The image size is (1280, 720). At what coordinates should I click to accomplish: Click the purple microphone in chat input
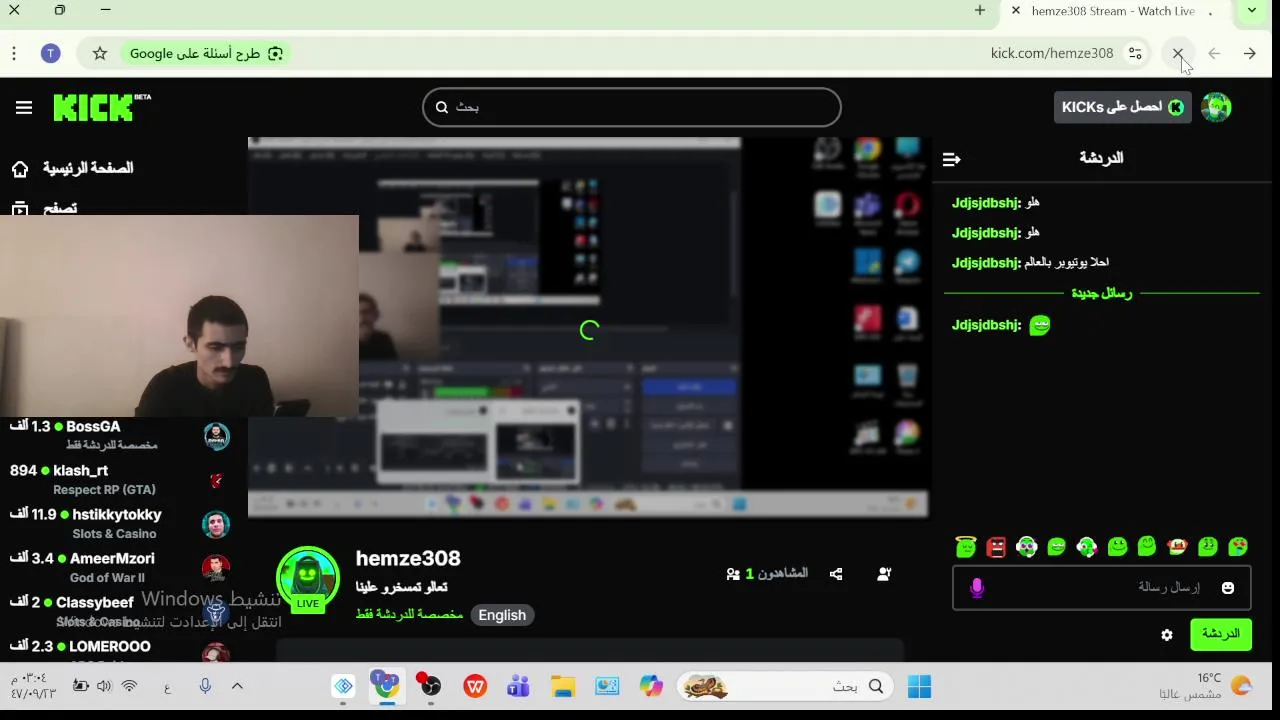[x=977, y=588]
